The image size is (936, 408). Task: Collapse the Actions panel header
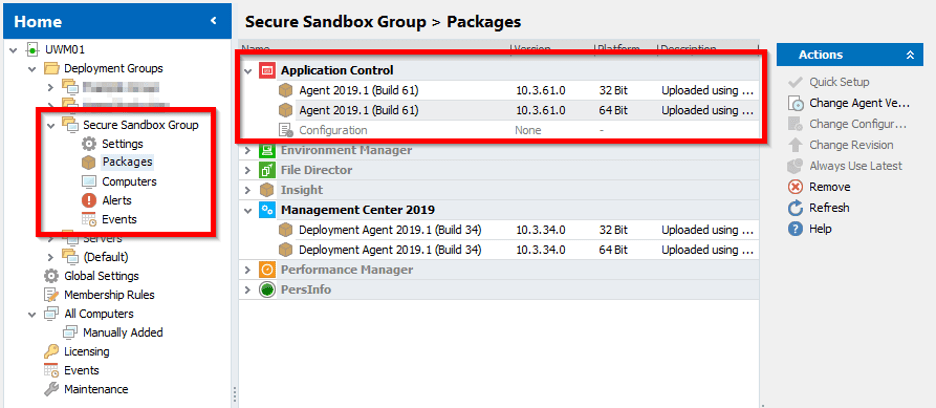tap(909, 55)
